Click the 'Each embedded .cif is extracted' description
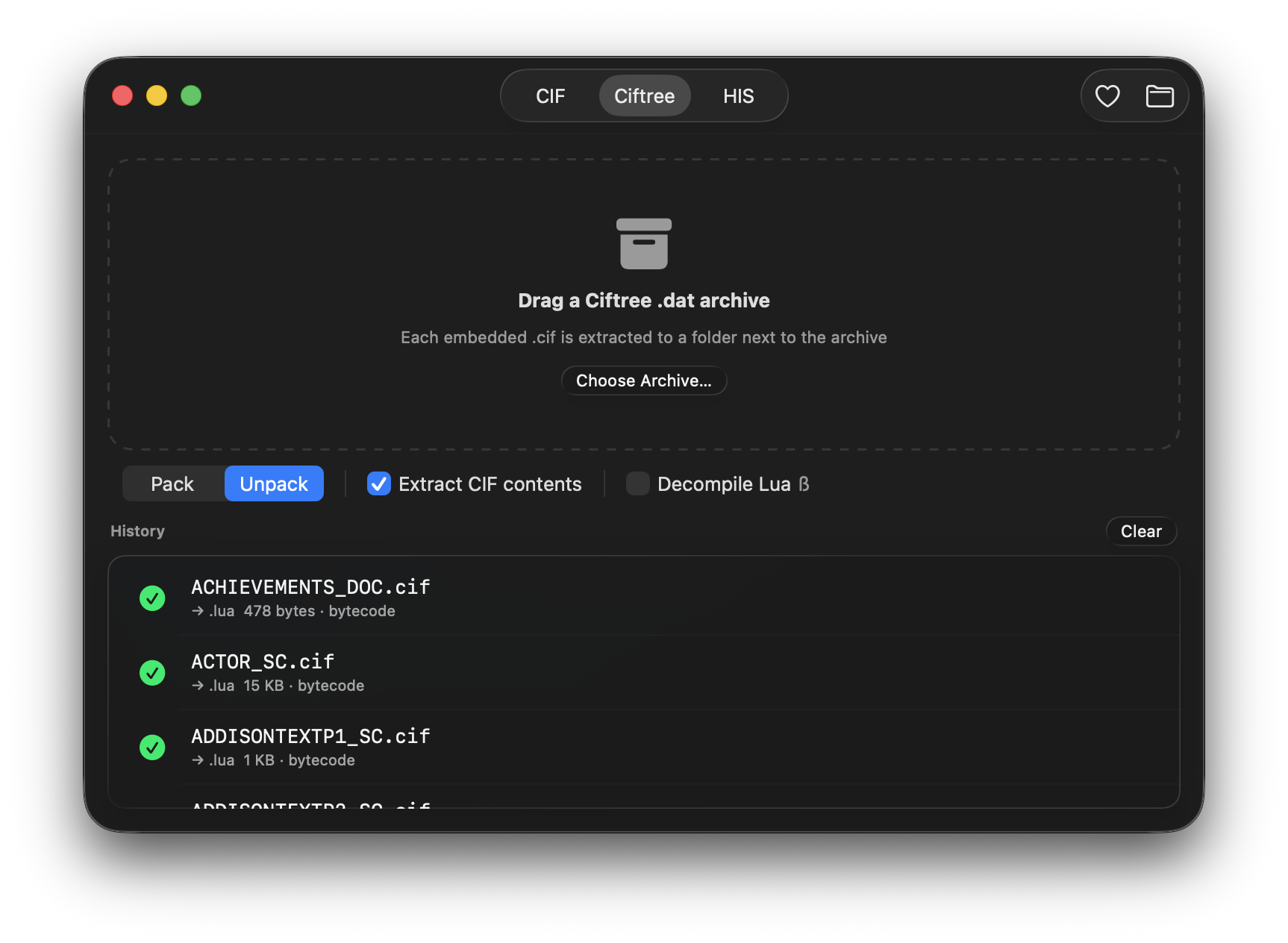Image resolution: width=1288 pixels, height=943 pixels. [x=644, y=337]
